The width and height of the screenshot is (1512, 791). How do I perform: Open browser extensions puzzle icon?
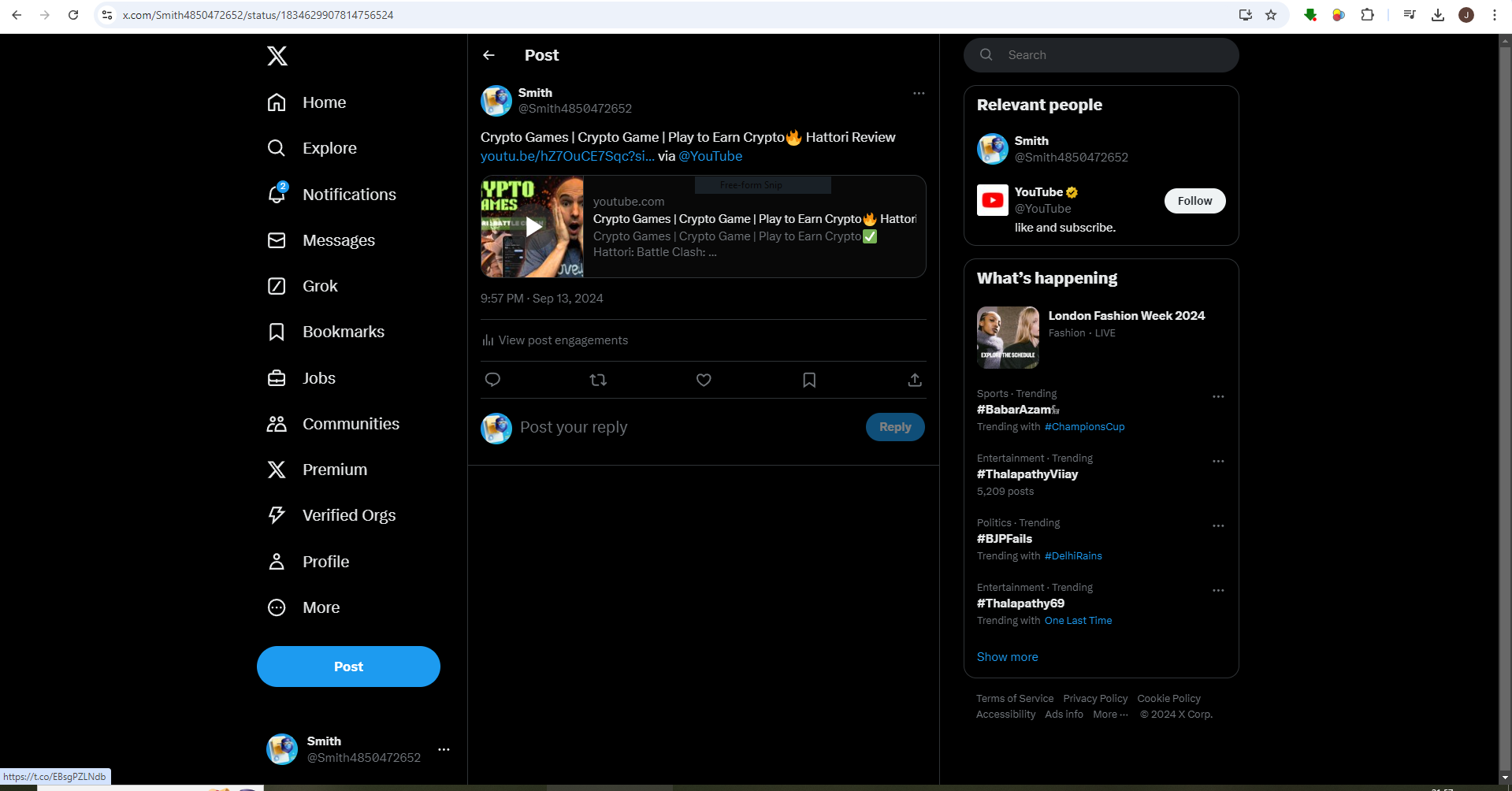coord(1367,15)
